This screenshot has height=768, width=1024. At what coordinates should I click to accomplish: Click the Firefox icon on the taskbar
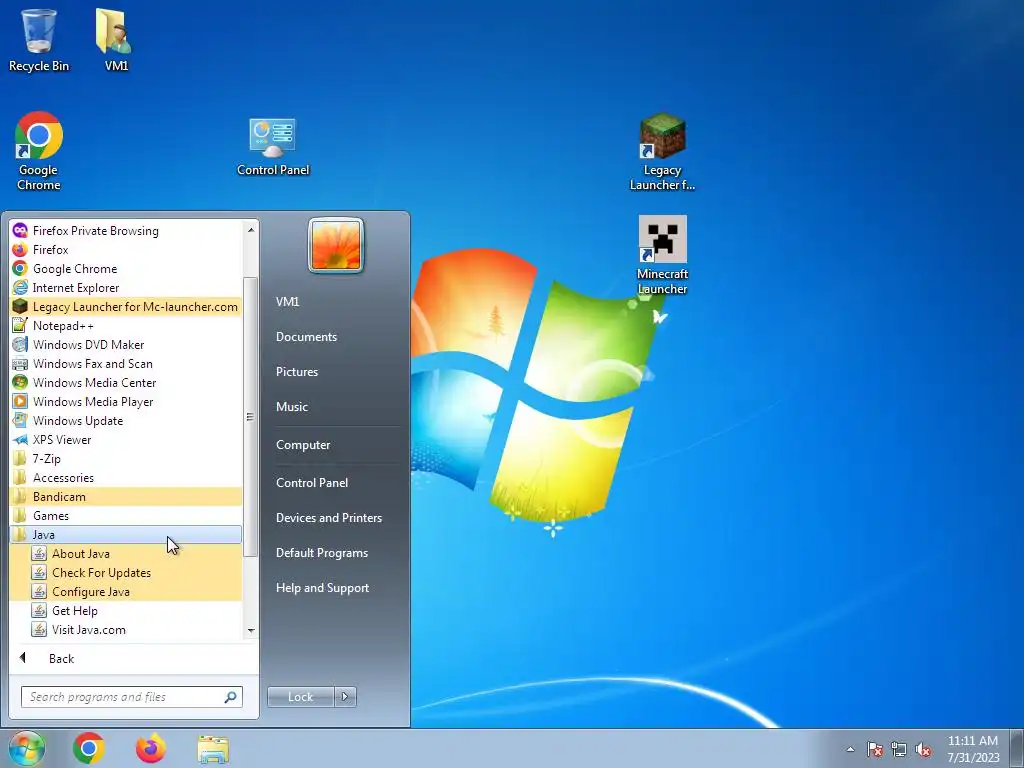point(151,748)
